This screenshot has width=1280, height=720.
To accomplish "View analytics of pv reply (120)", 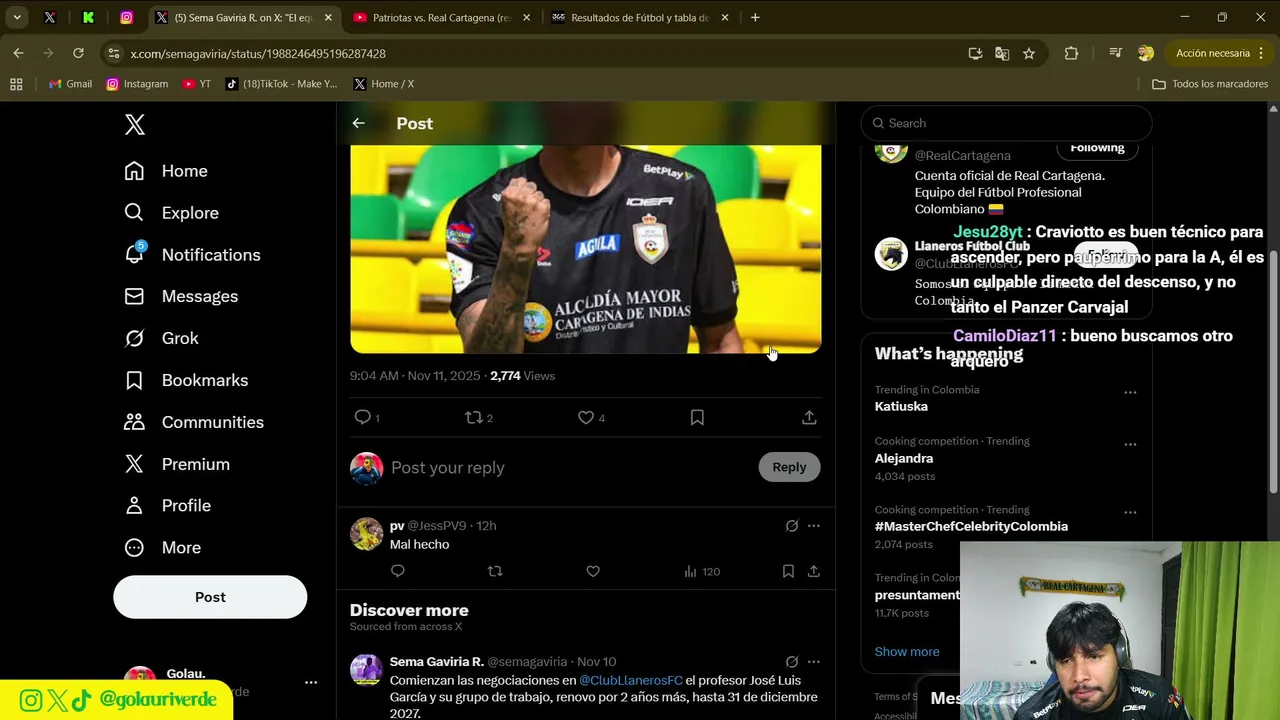I will [x=702, y=571].
